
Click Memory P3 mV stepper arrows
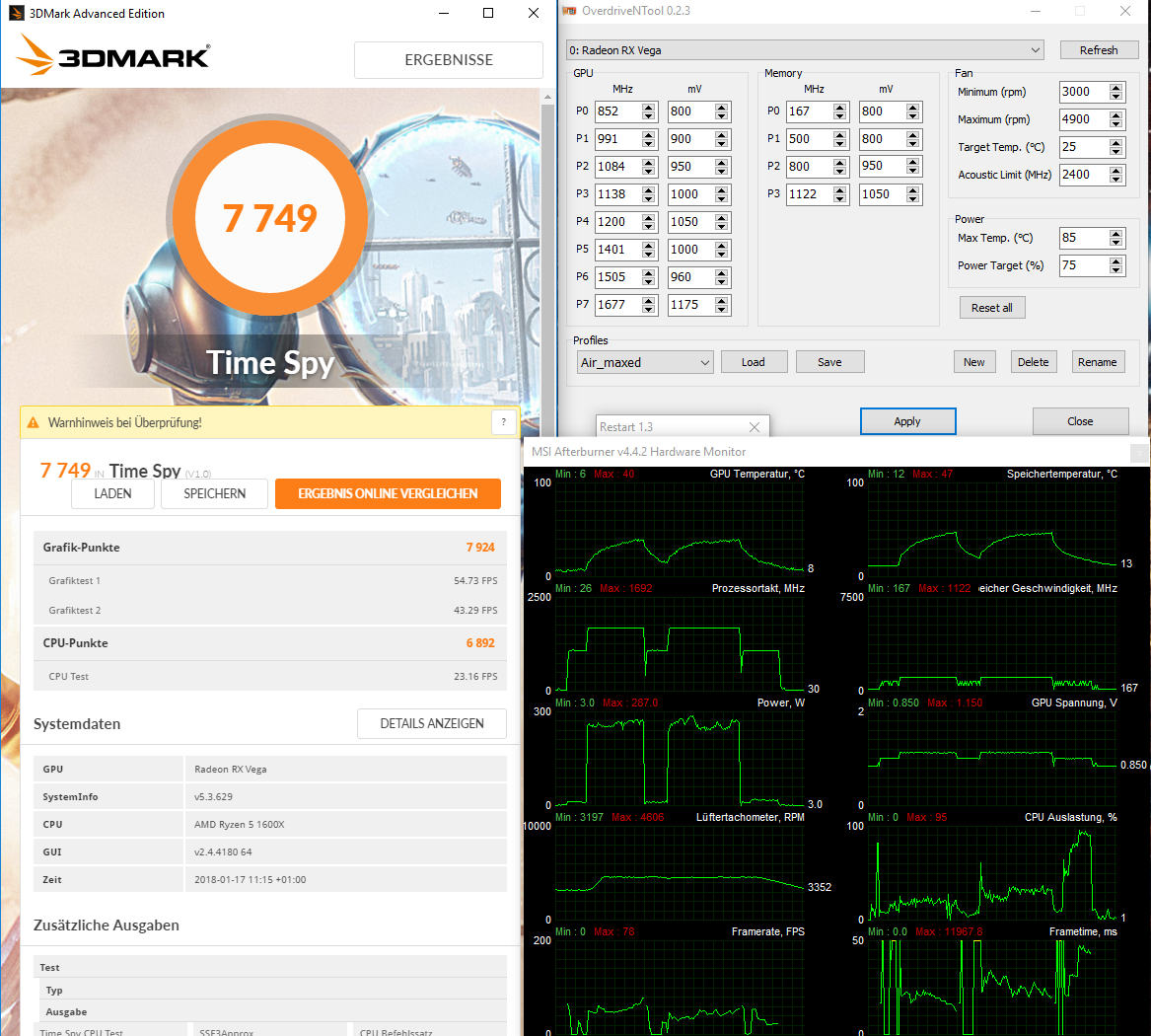click(912, 193)
